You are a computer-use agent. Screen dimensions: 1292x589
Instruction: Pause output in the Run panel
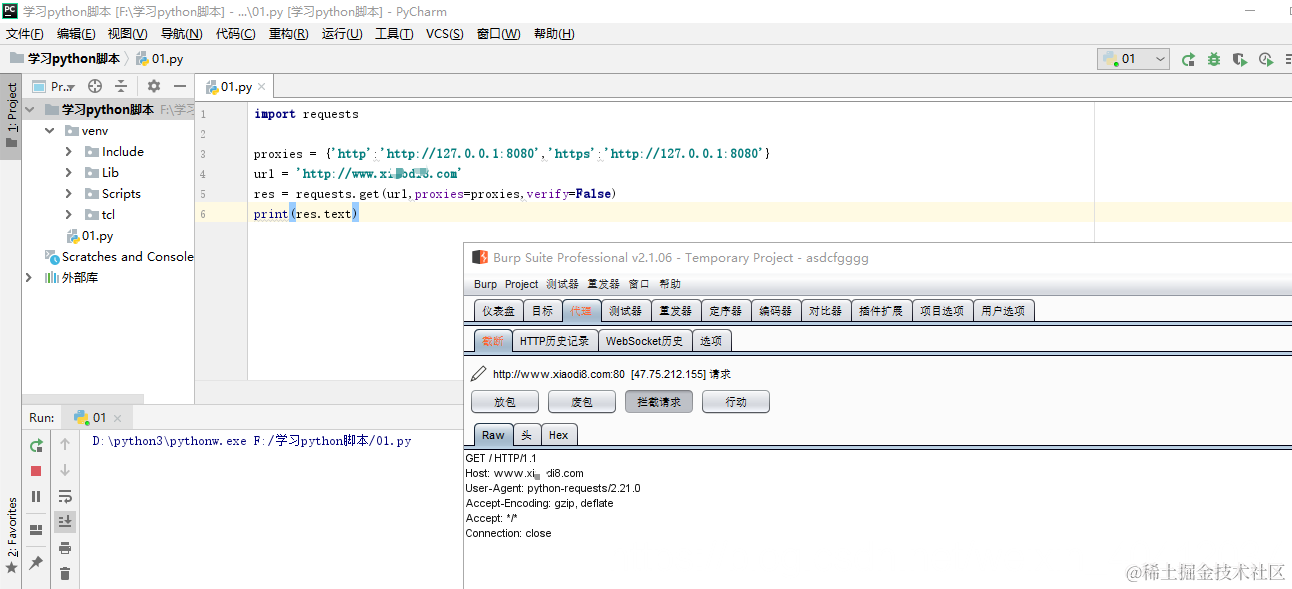pyautogui.click(x=36, y=496)
